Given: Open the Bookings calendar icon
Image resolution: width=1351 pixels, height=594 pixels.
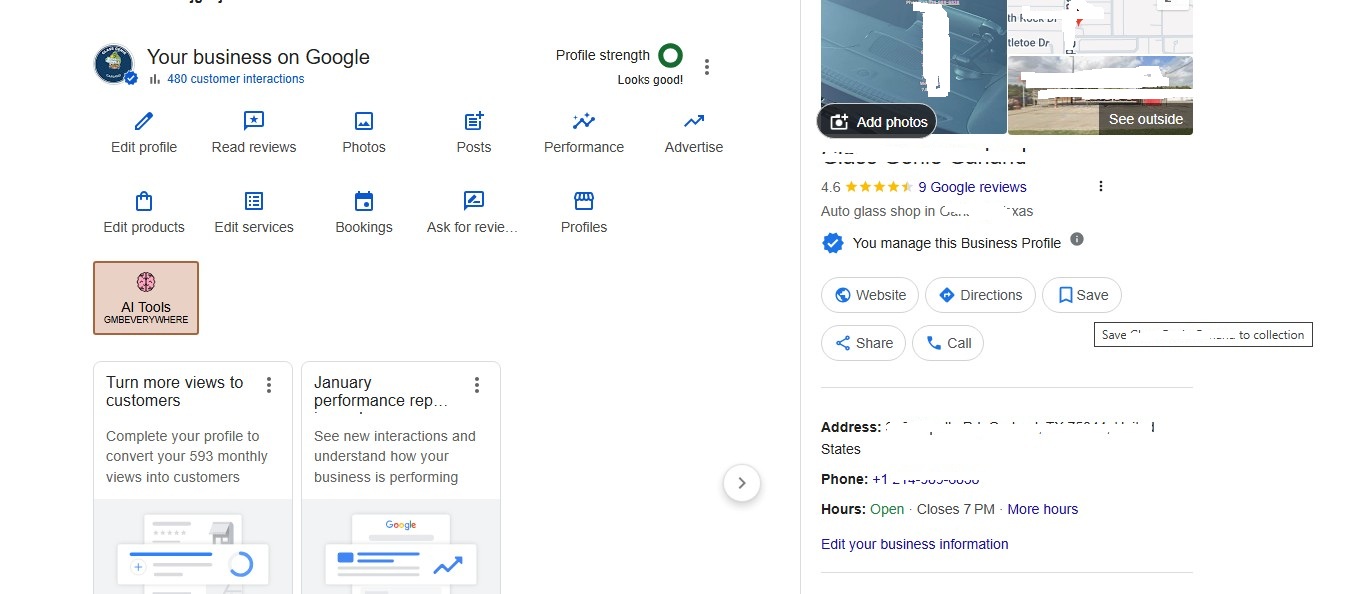Looking at the screenshot, I should [x=363, y=201].
